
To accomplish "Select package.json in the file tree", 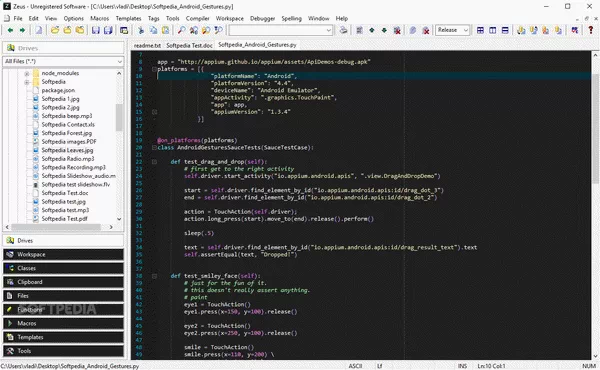I will [58, 90].
